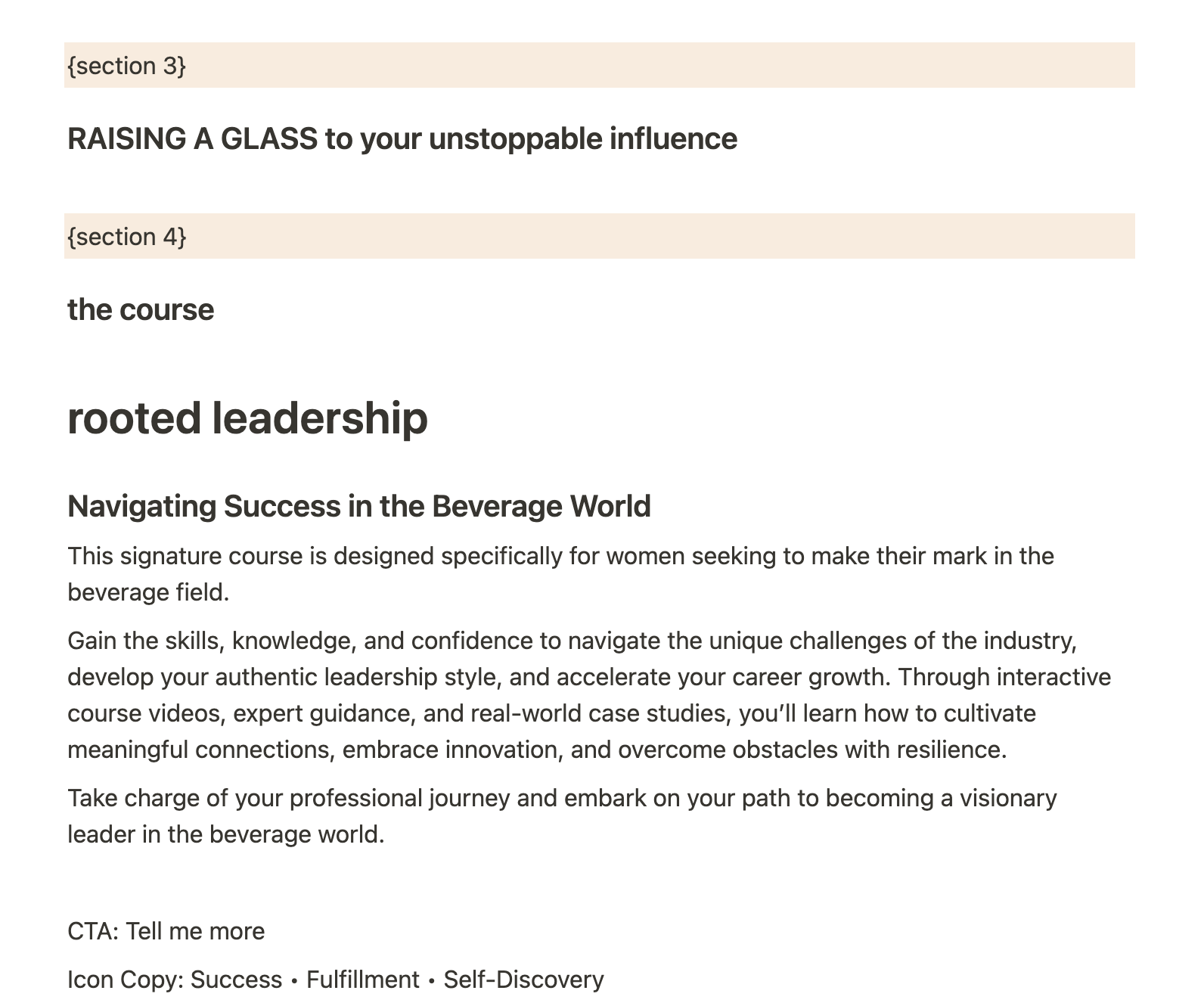The width and height of the screenshot is (1204, 1006).
Task: Select the Navigating Success in the Beverage World heading
Action: point(358,506)
